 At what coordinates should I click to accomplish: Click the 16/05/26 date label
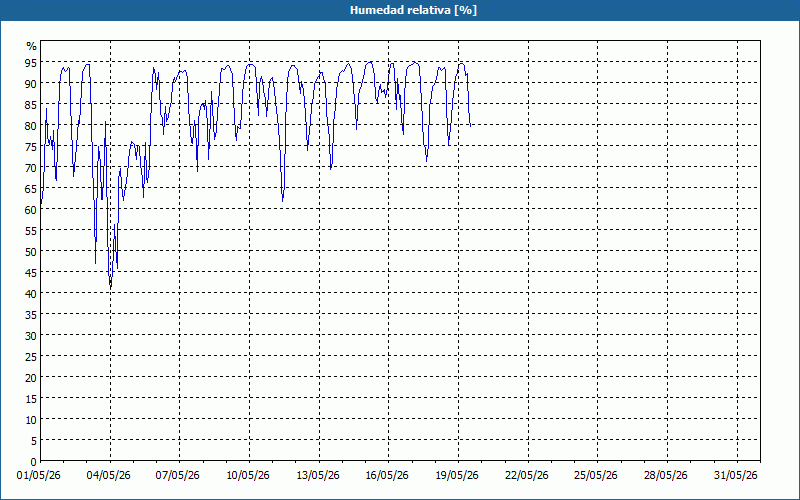point(387,476)
